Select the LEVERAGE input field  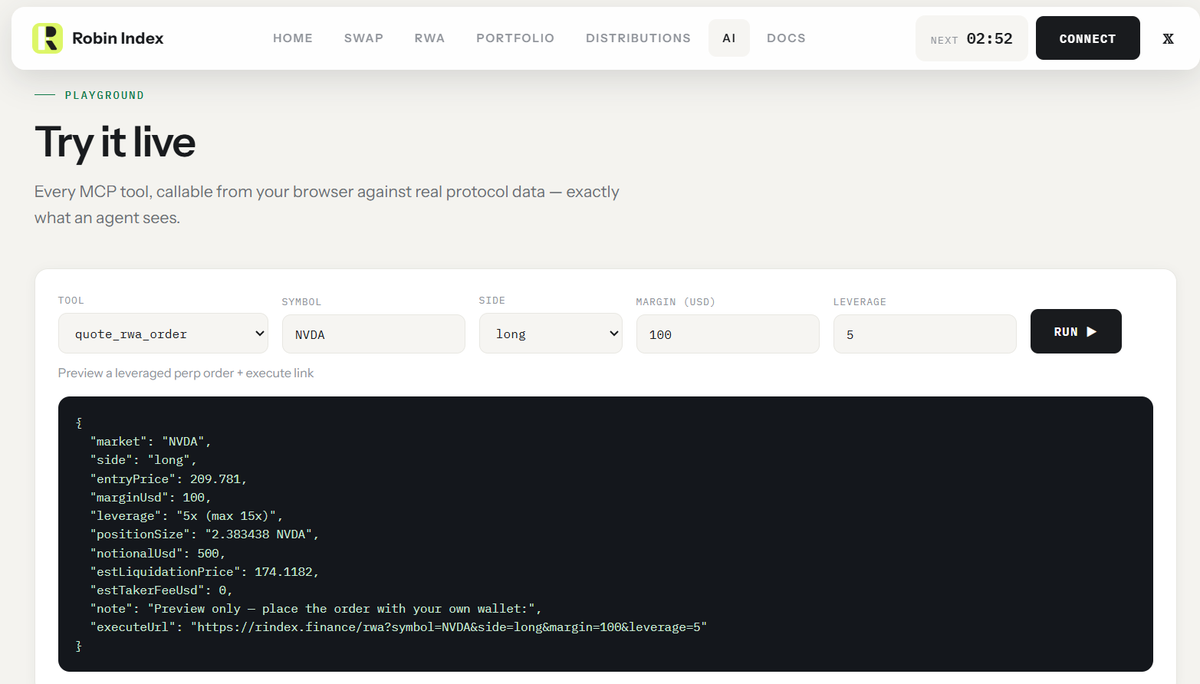tap(924, 334)
